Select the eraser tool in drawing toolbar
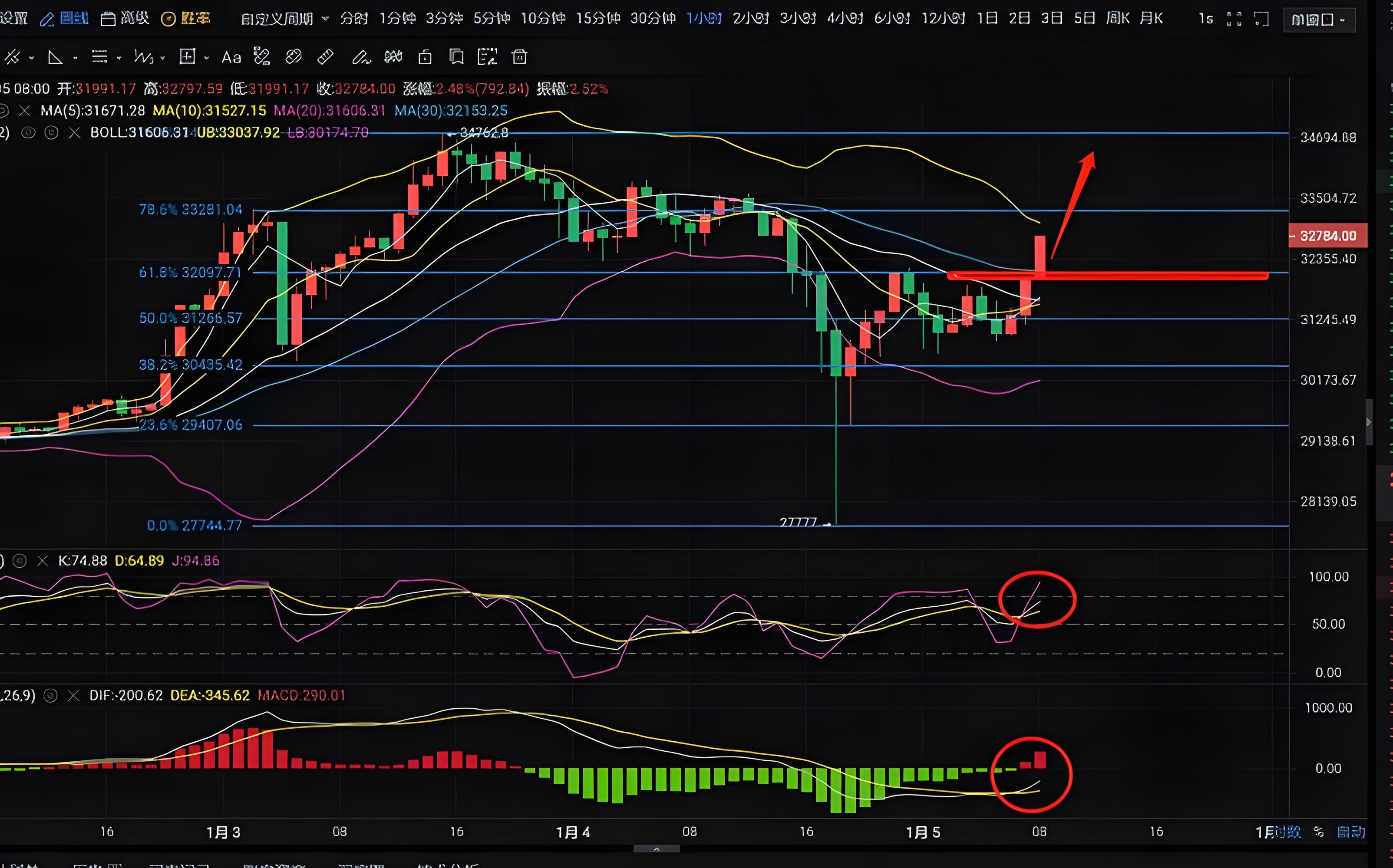The height and width of the screenshot is (868, 1393). [294, 57]
